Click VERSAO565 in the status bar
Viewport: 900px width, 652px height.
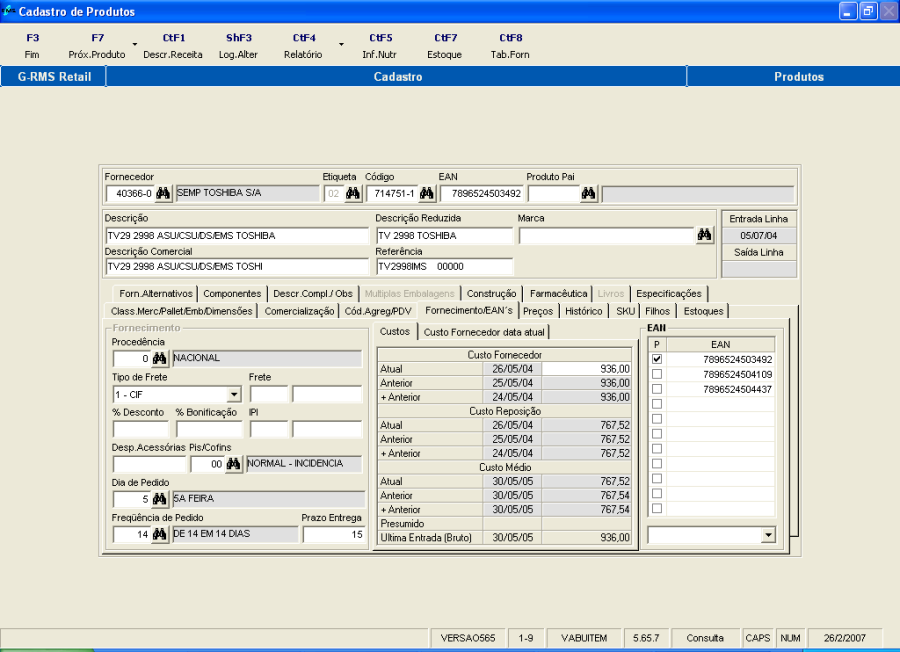468,638
